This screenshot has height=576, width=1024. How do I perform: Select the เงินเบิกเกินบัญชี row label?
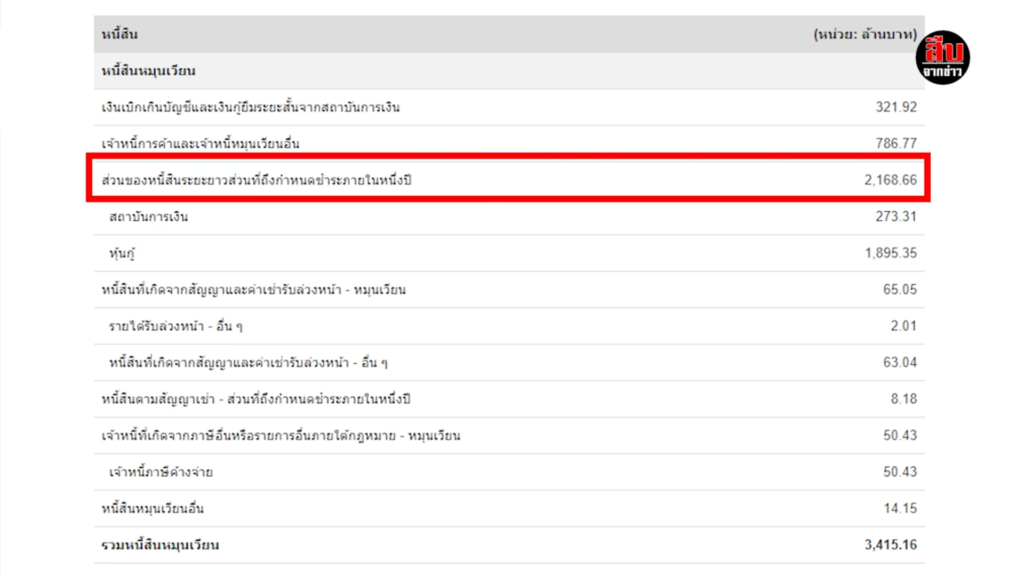[250, 107]
